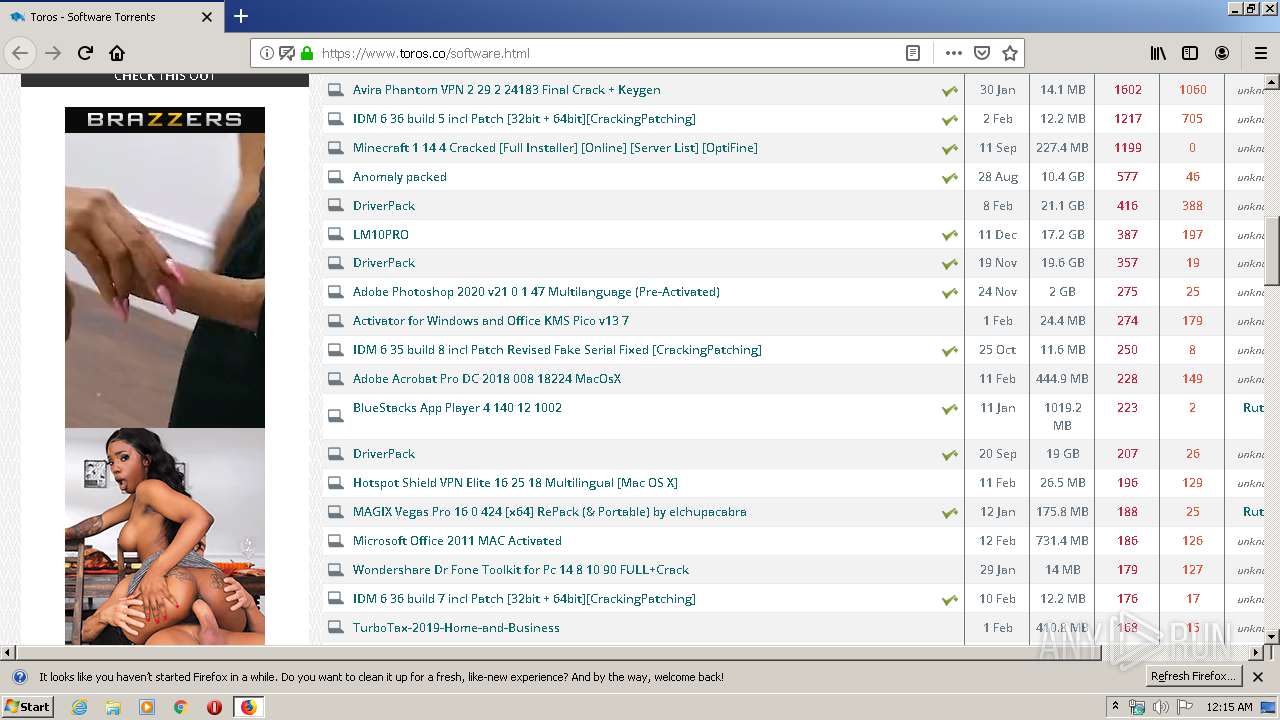This screenshot has width=1280, height=720.
Task: Click verified checkmark on MAGIX Vegas Pro row
Action: tap(949, 513)
